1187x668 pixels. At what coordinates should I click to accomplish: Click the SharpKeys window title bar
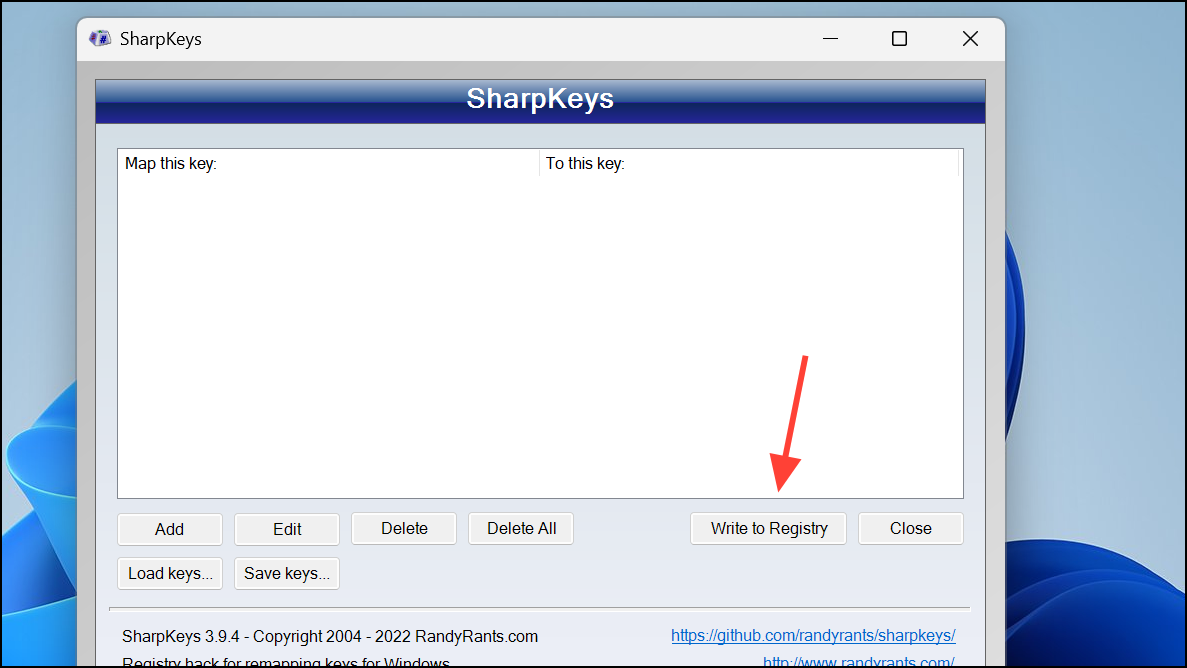450,38
